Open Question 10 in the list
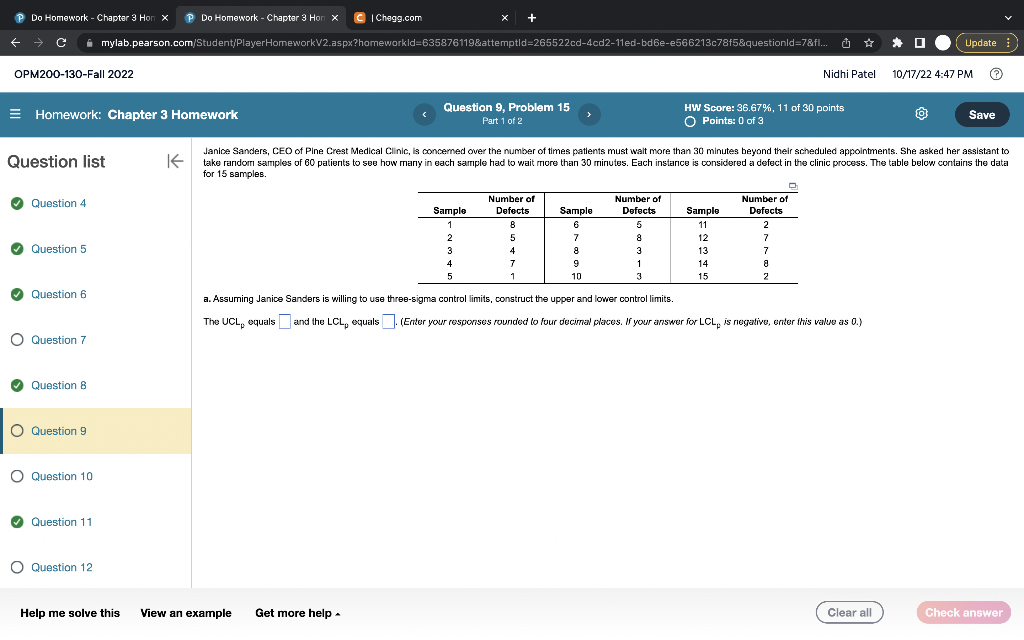 click(x=61, y=476)
